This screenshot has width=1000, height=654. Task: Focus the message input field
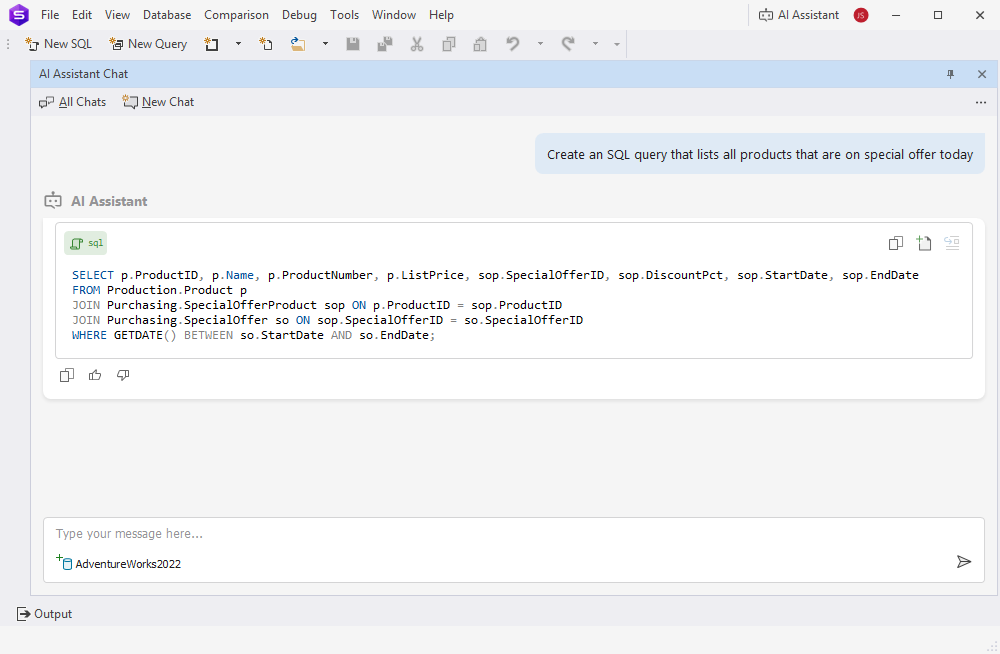(x=513, y=534)
